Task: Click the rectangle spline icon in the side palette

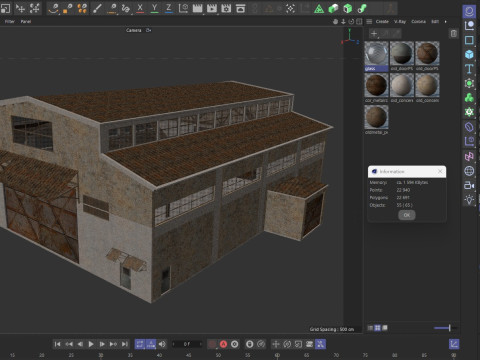Action: click(469, 40)
